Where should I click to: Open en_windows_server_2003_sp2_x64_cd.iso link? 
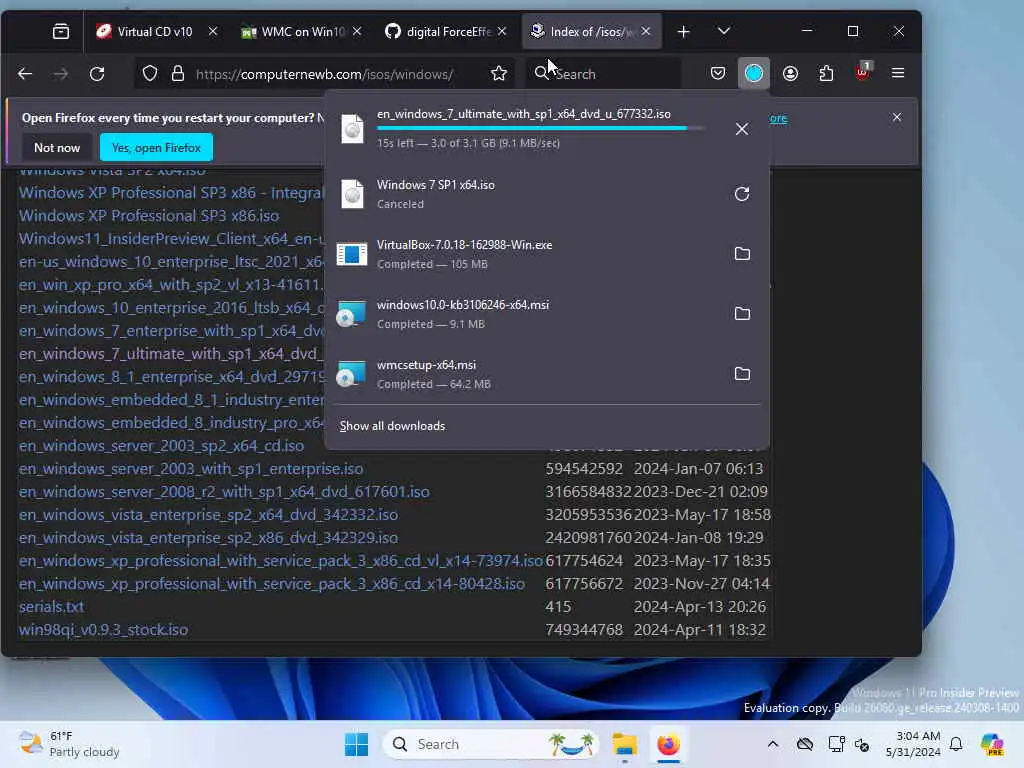pos(161,445)
